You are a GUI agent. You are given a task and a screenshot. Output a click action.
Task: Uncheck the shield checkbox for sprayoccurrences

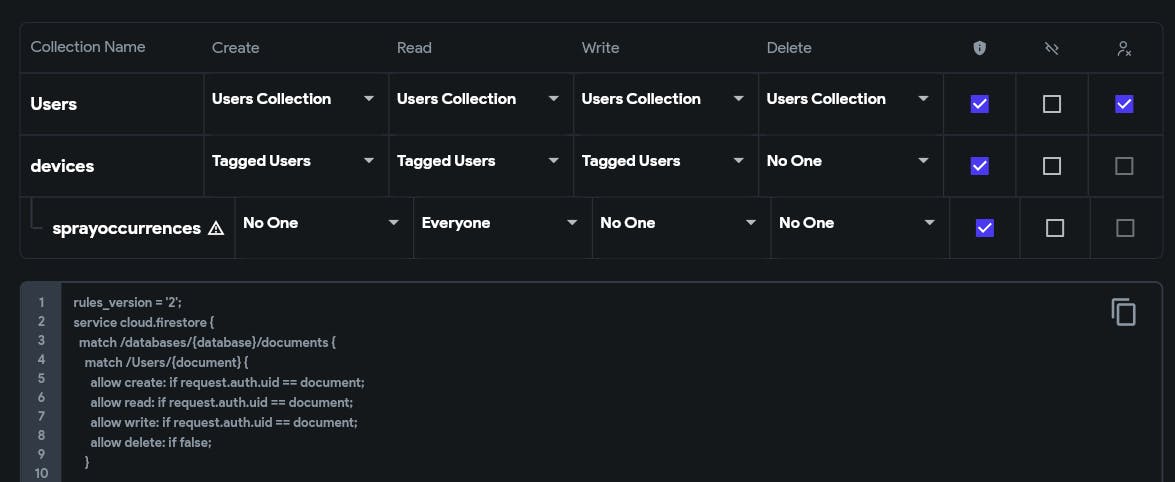point(984,228)
